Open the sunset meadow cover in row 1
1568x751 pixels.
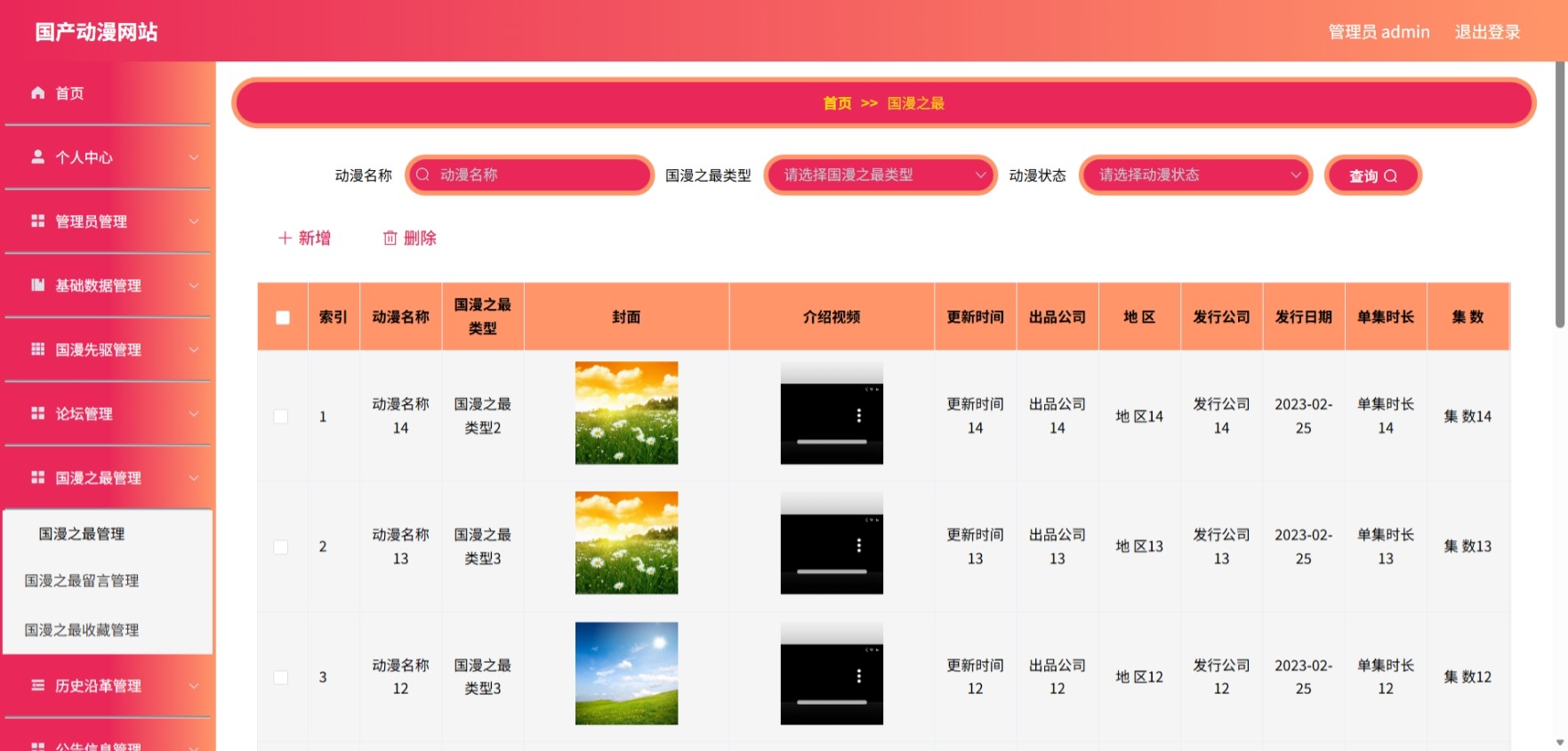pyautogui.click(x=626, y=413)
